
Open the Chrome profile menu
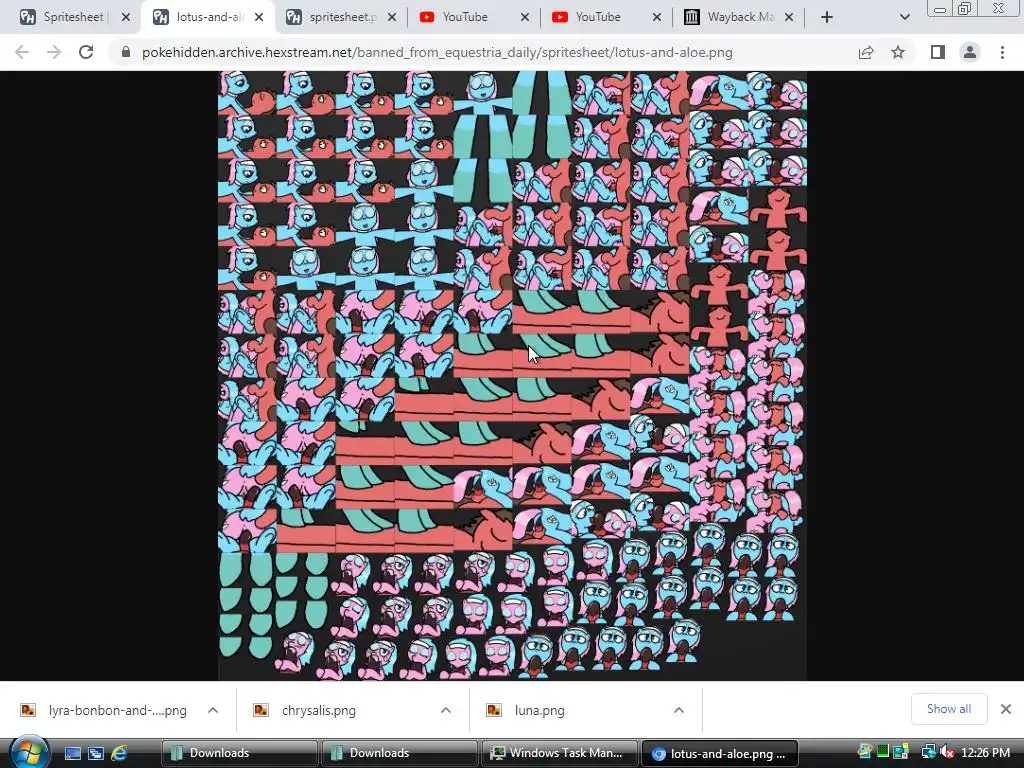(970, 52)
